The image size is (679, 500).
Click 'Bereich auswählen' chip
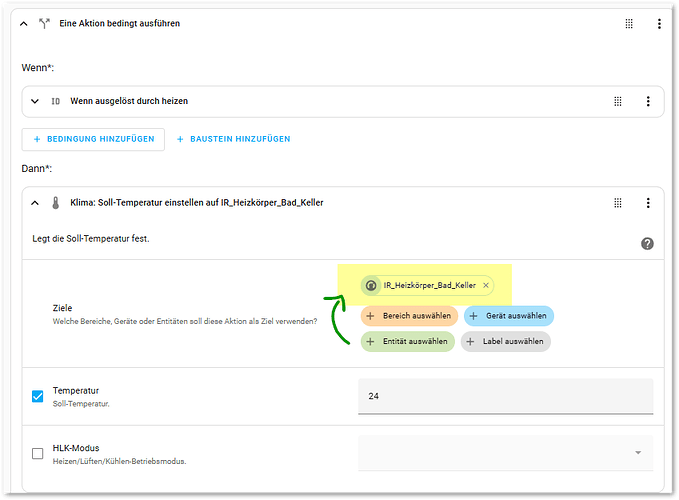coord(409,316)
